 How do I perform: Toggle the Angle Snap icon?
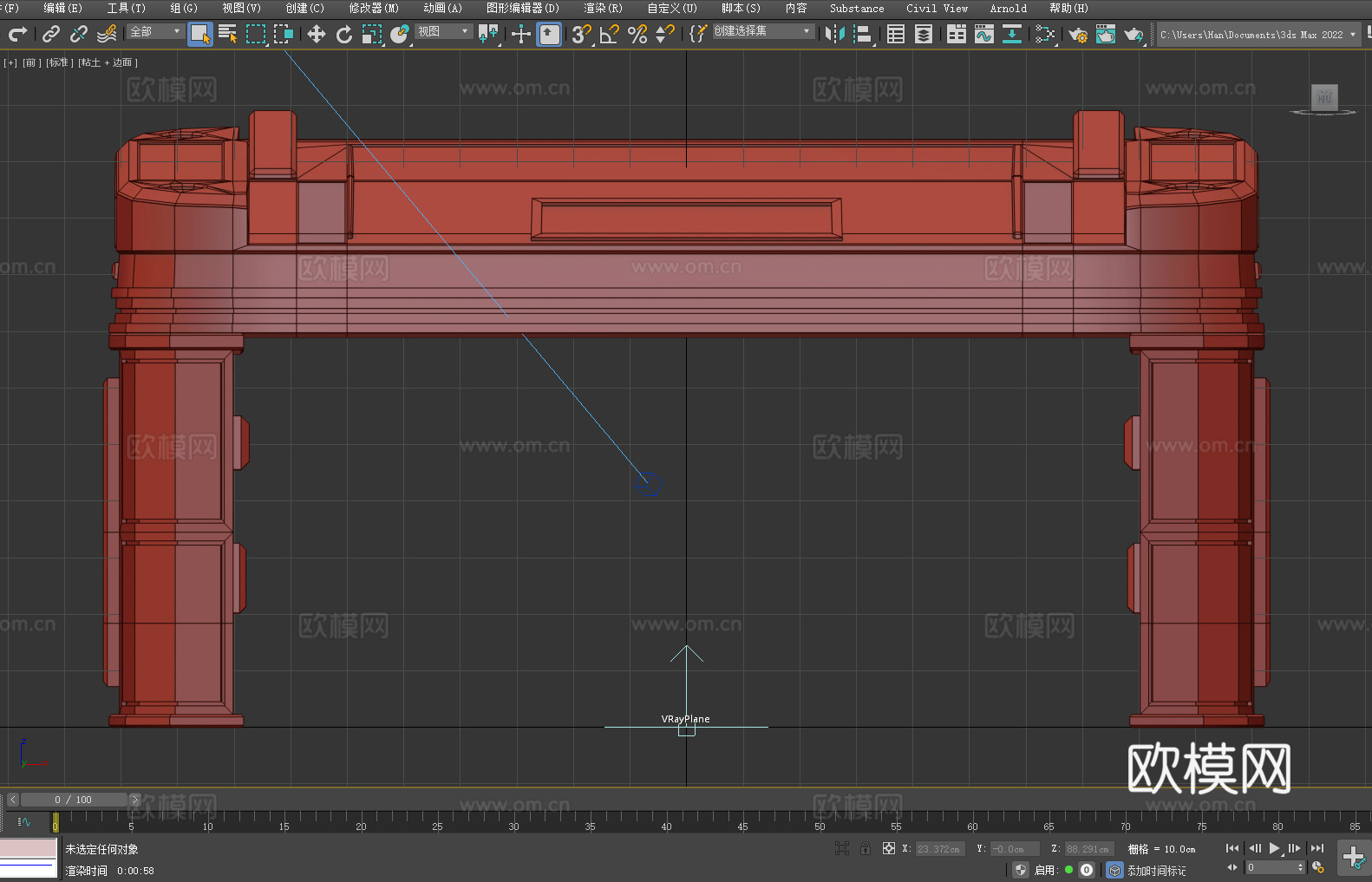(x=610, y=34)
